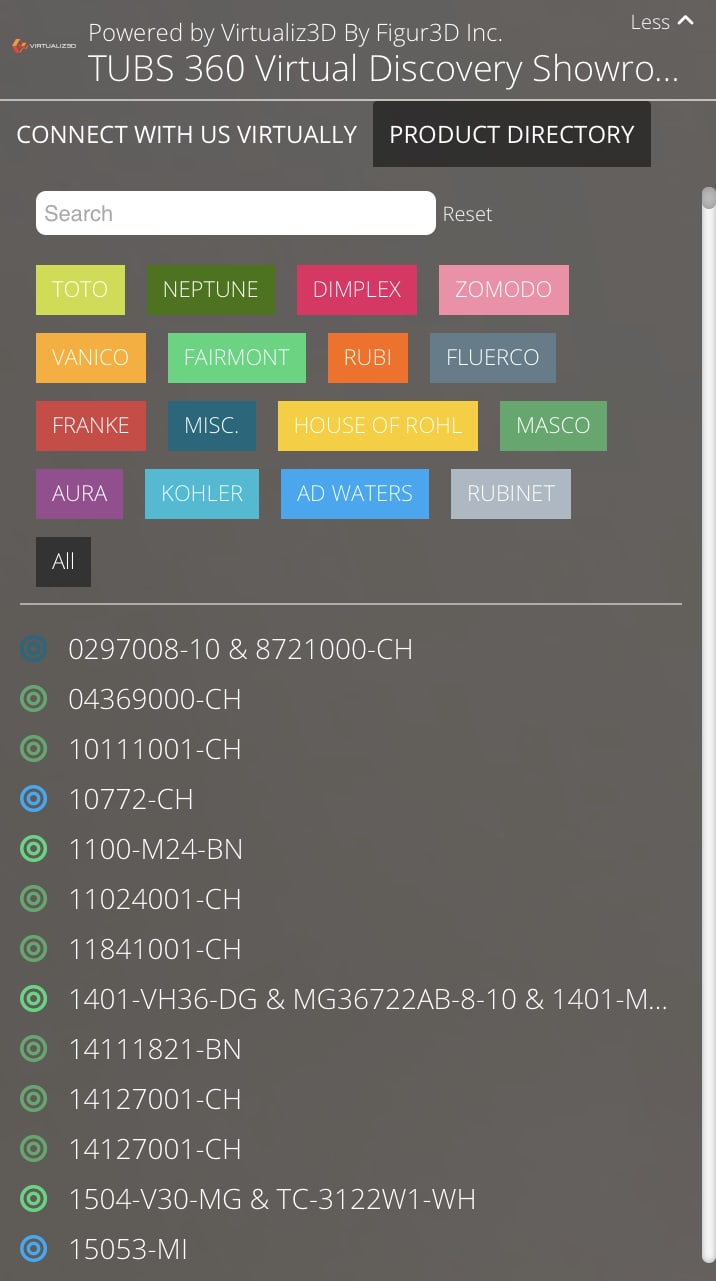The image size is (716, 1281).
Task: Click TUBS 360 Virtual Discovery Showroom title
Action: (x=383, y=69)
